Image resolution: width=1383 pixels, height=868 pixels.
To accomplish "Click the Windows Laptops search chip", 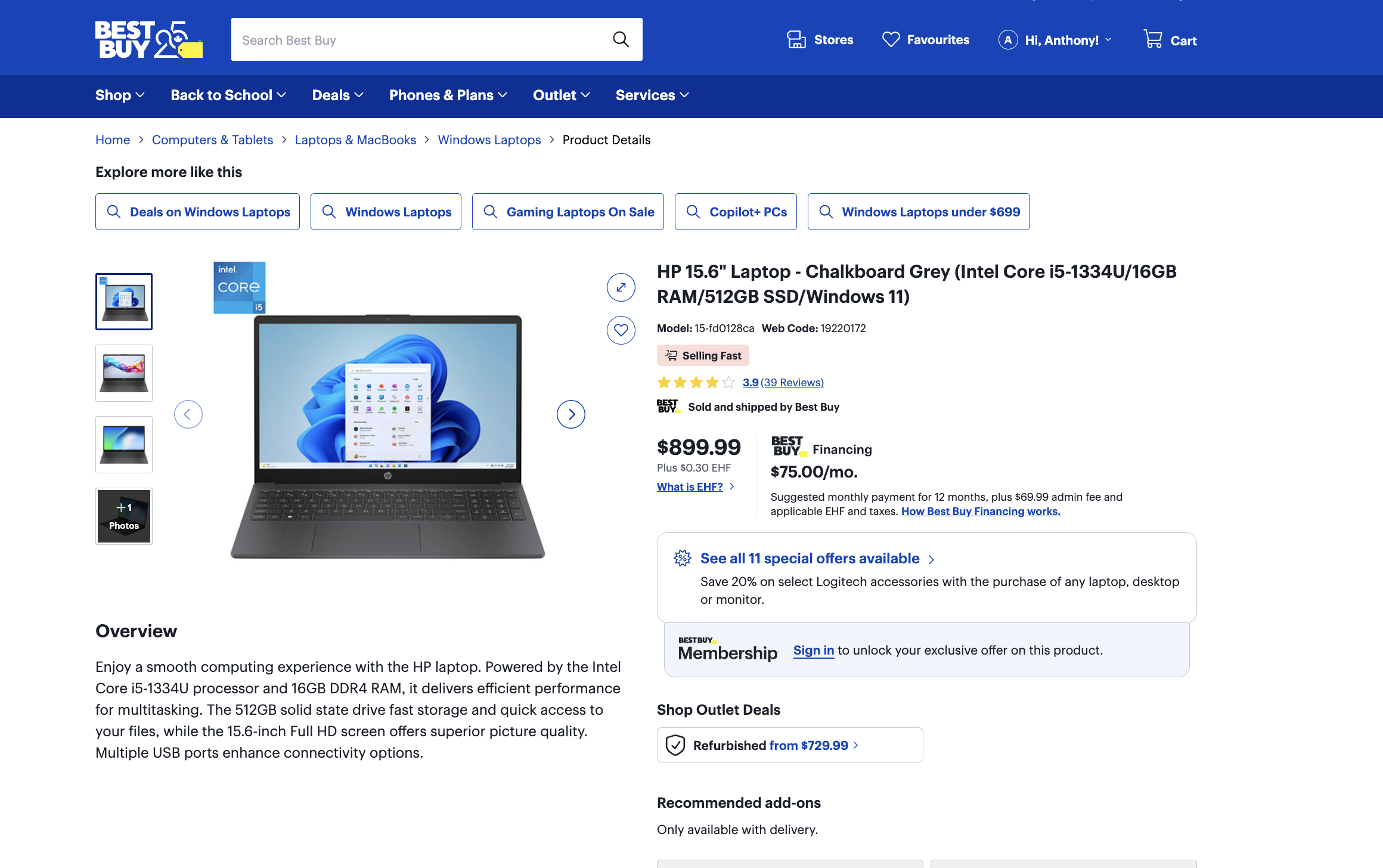I will tap(386, 212).
